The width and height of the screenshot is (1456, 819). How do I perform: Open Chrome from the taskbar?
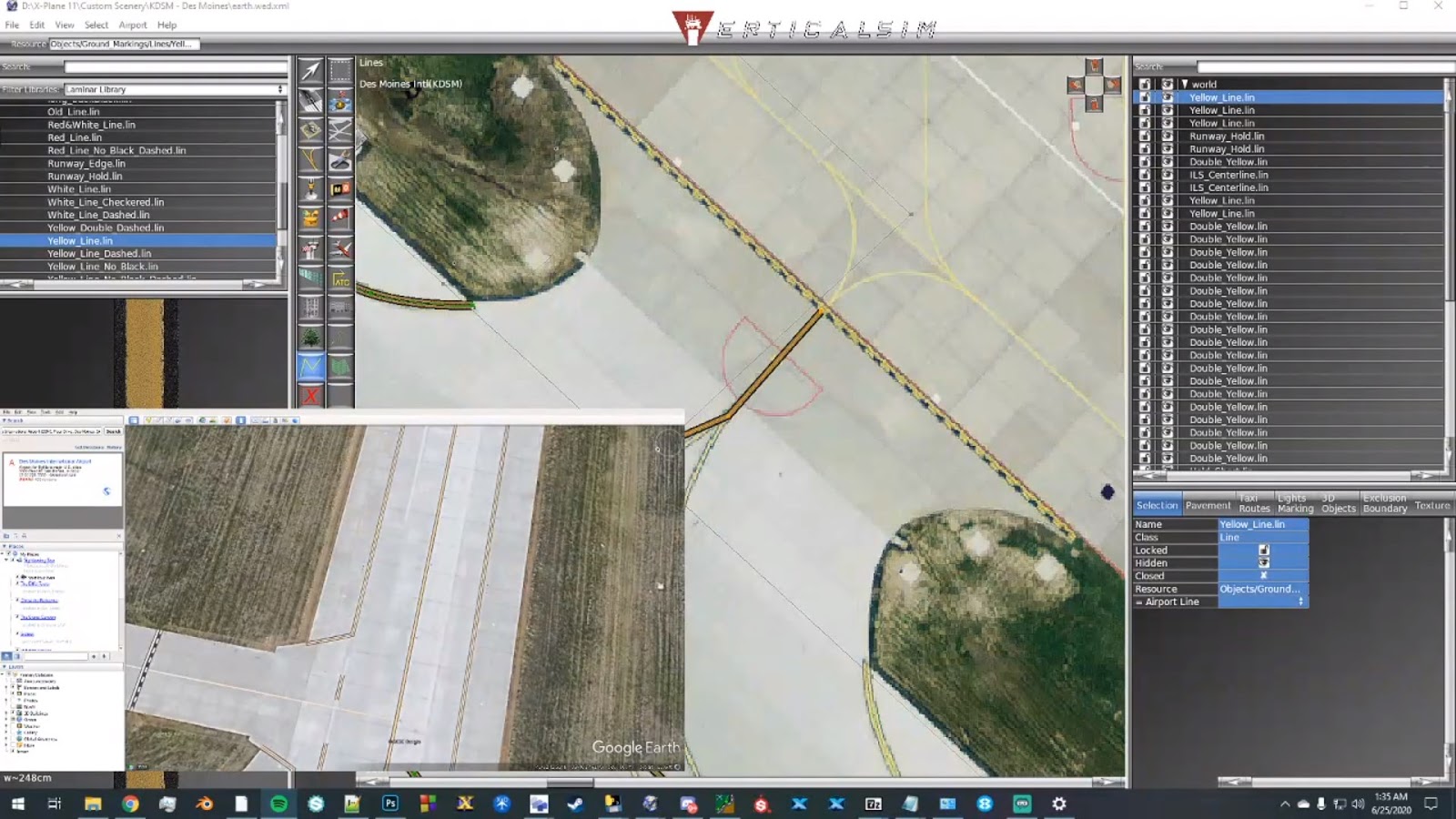point(130,804)
